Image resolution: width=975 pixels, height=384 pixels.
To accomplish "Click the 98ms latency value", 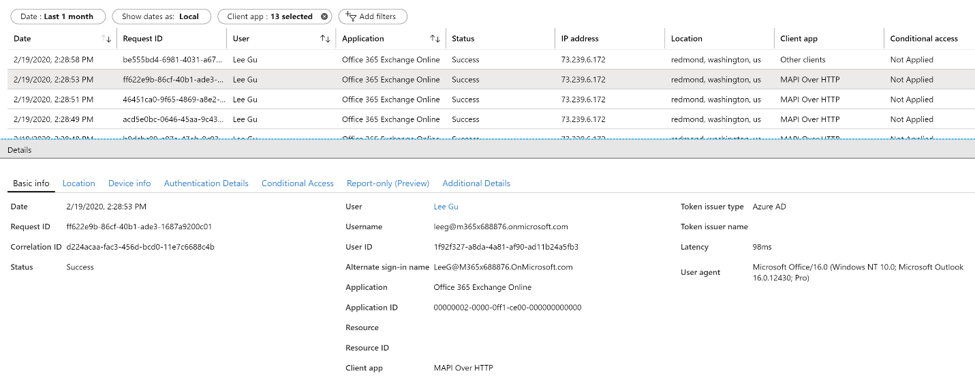I will pyautogui.click(x=762, y=247).
